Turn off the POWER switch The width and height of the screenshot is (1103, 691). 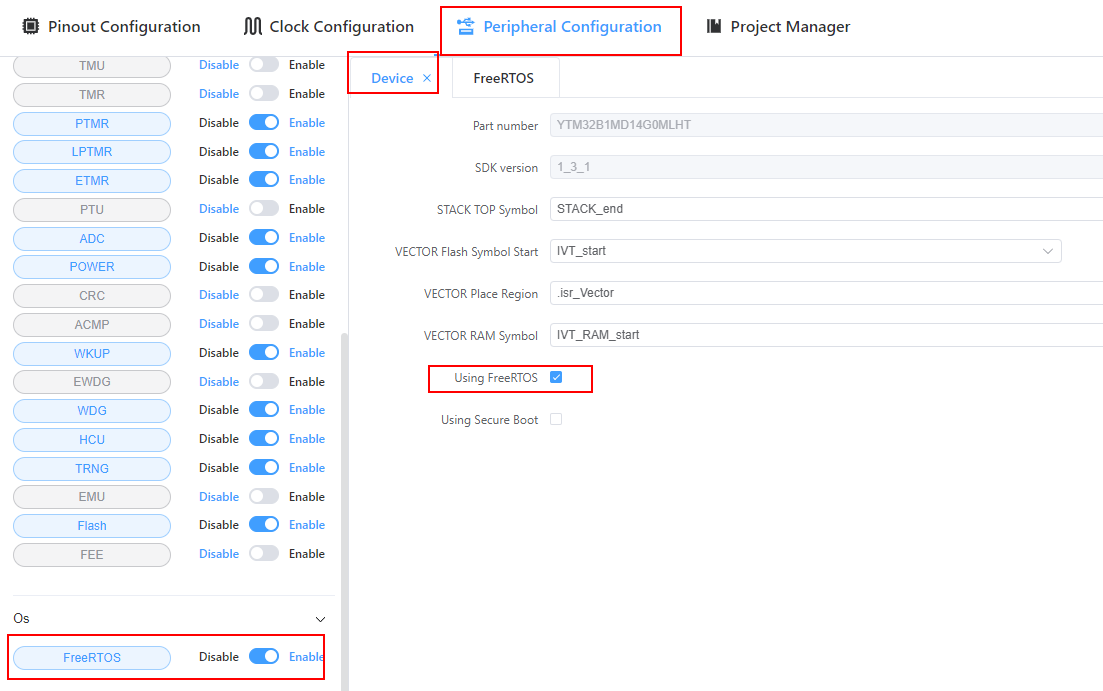pyautogui.click(x=264, y=266)
